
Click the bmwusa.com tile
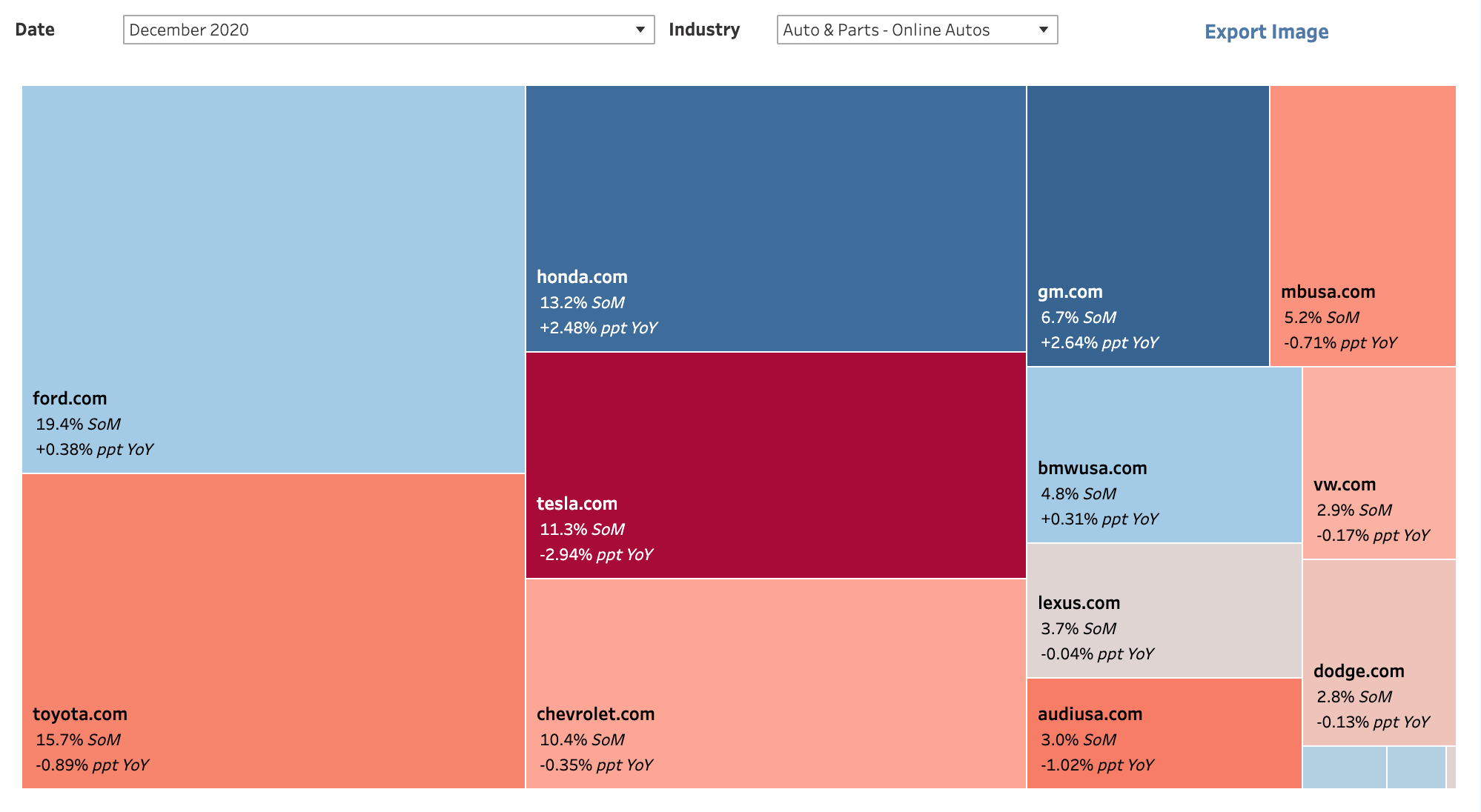1164,455
